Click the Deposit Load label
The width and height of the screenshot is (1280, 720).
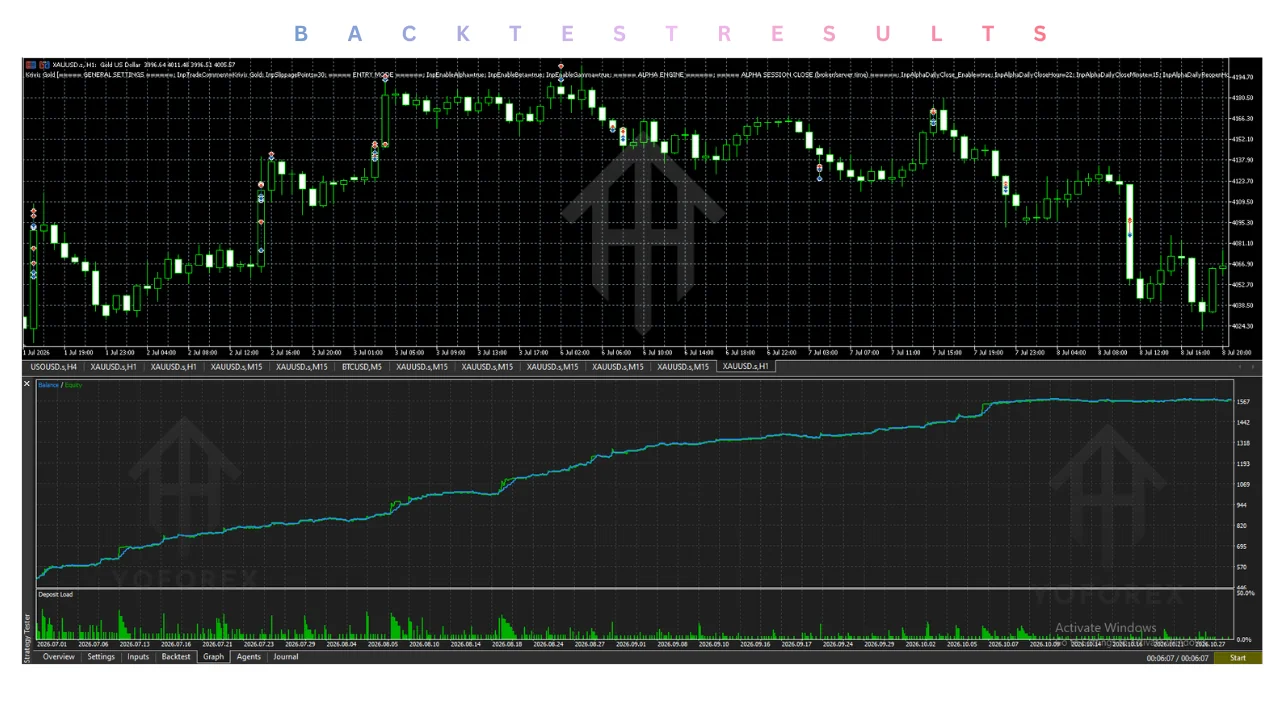56,594
